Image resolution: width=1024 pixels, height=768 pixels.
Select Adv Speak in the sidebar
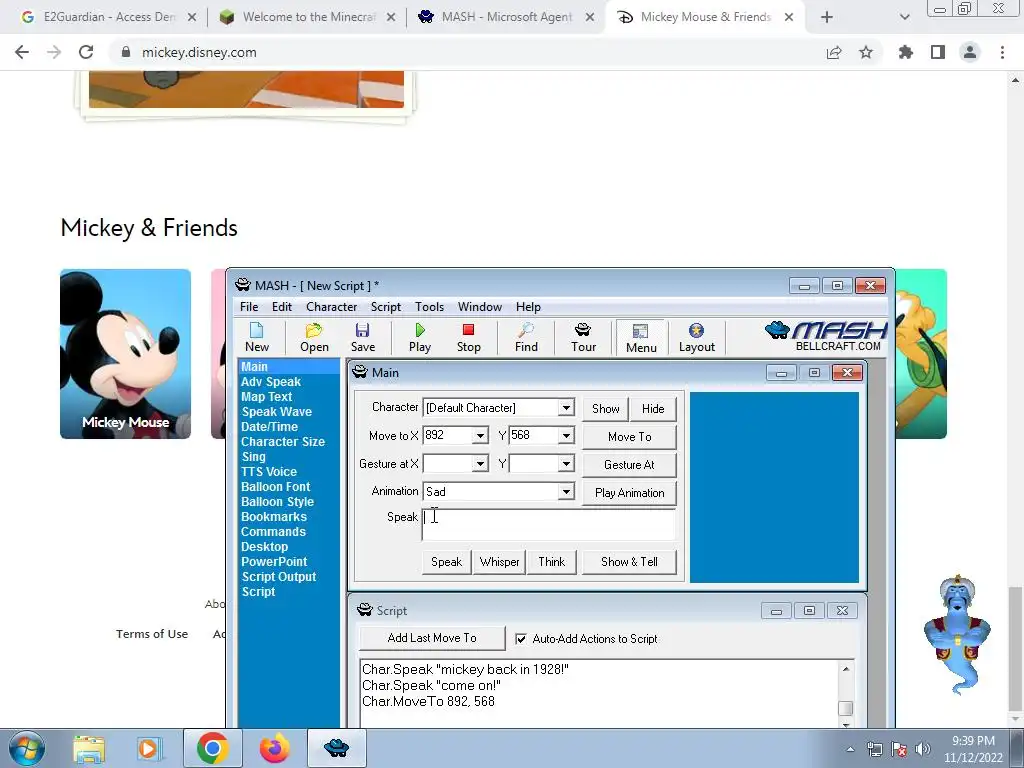[271, 382]
